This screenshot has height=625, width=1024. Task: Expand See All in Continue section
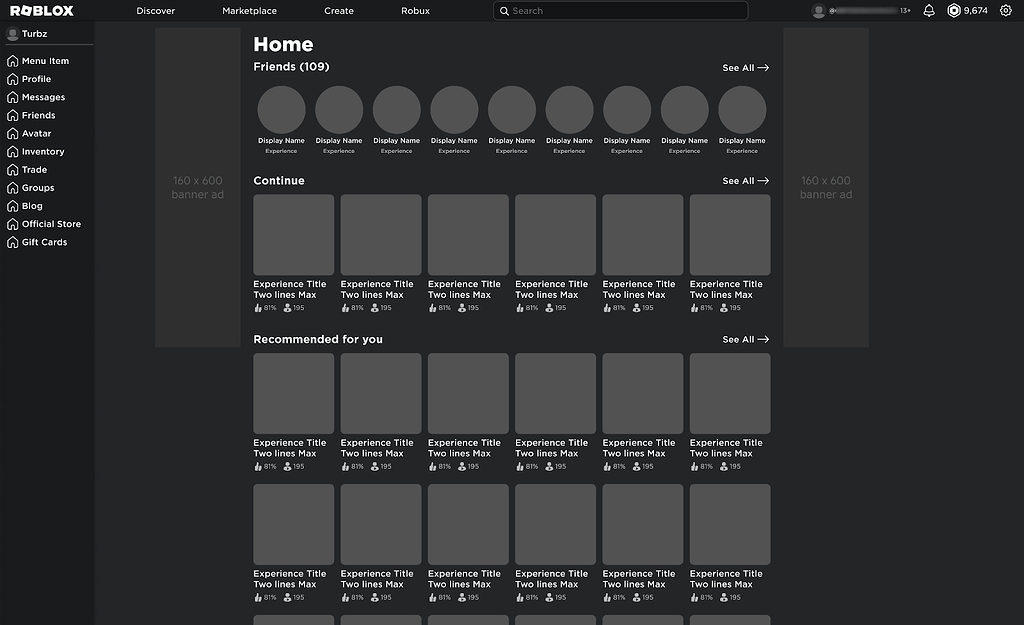tap(744, 181)
